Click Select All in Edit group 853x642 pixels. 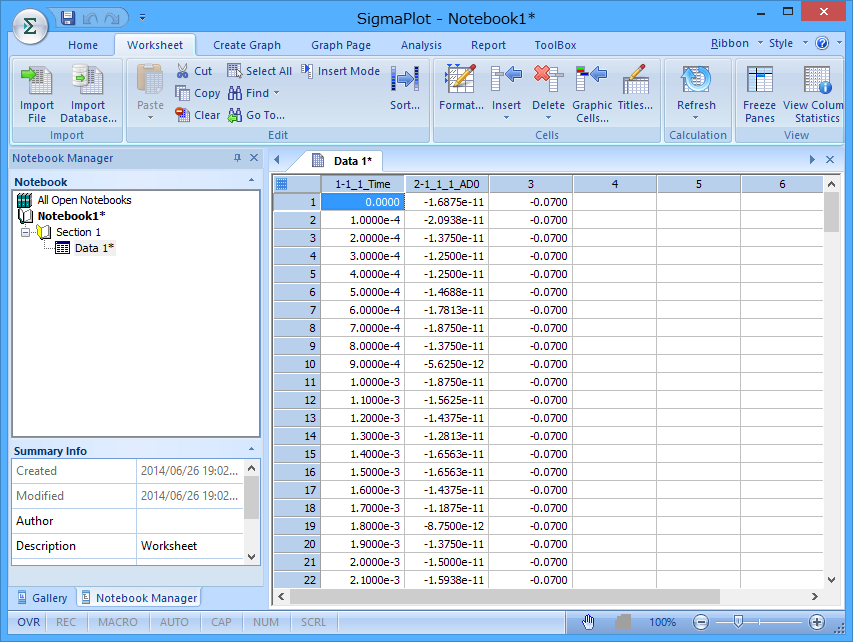tap(259, 71)
